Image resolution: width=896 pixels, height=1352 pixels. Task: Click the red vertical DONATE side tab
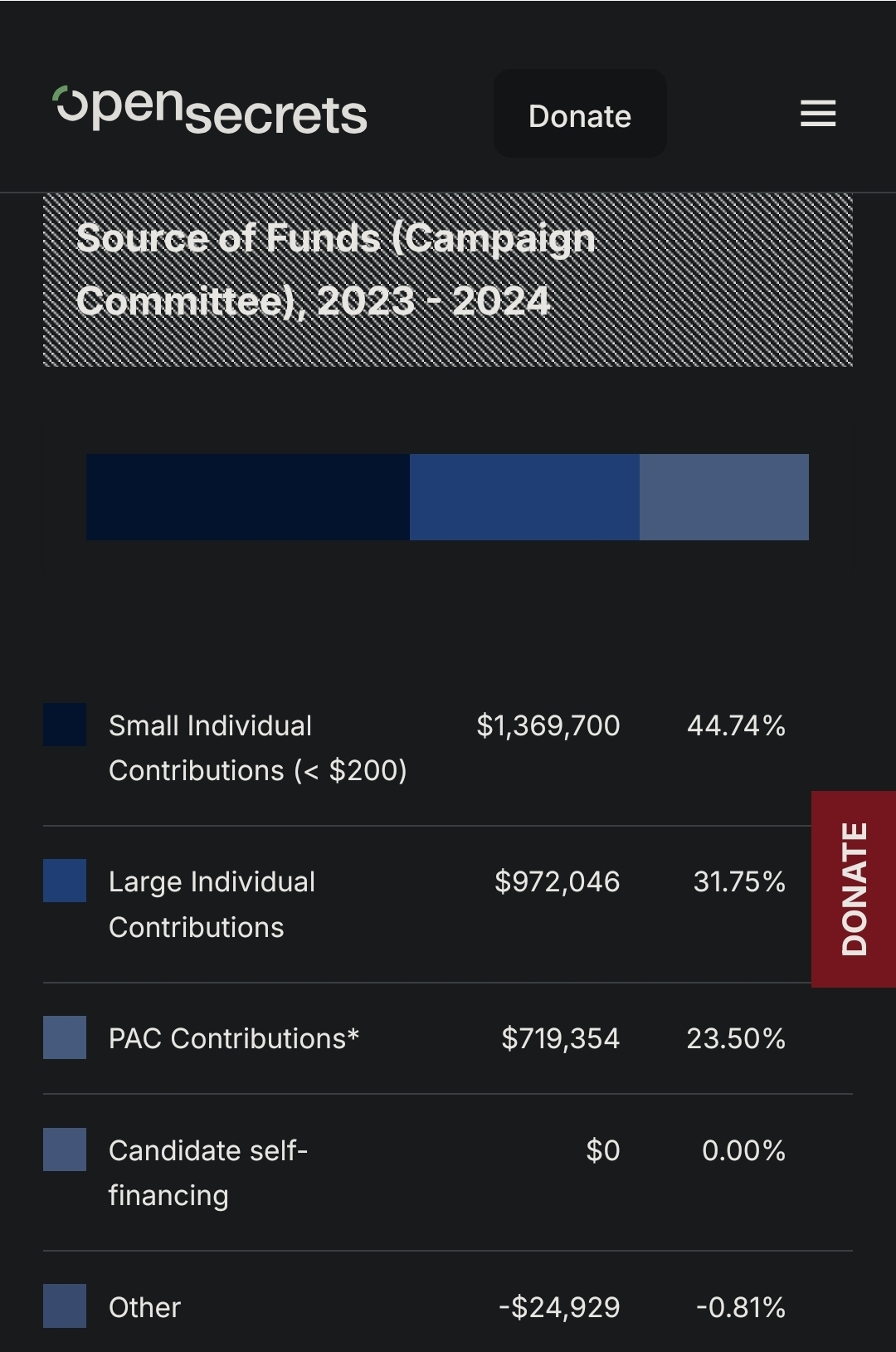854,889
